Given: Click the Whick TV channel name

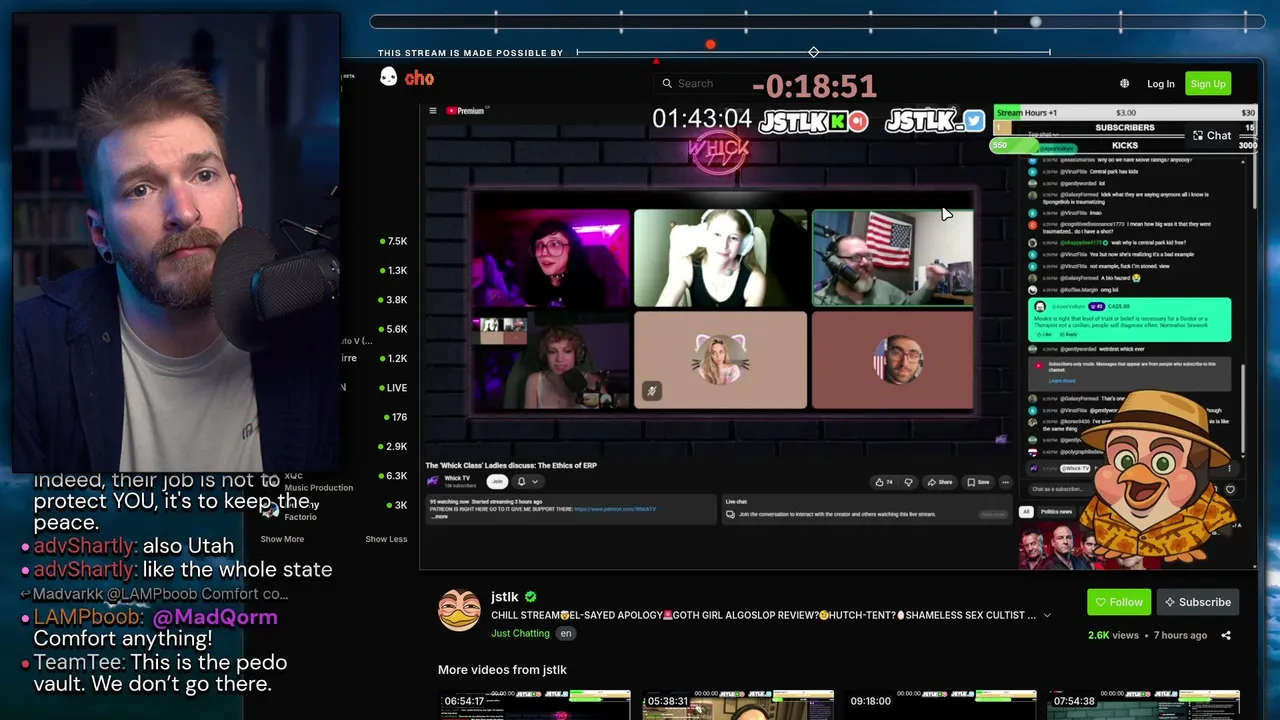Looking at the screenshot, I should (457, 478).
